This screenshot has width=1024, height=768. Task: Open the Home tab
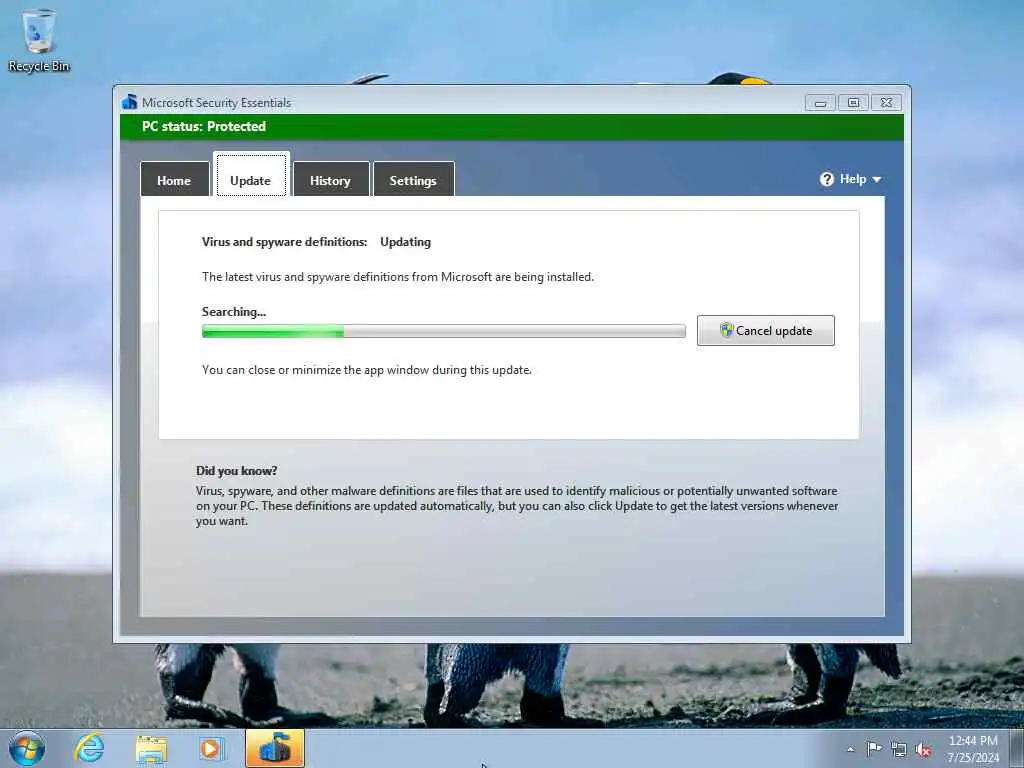[x=174, y=180]
